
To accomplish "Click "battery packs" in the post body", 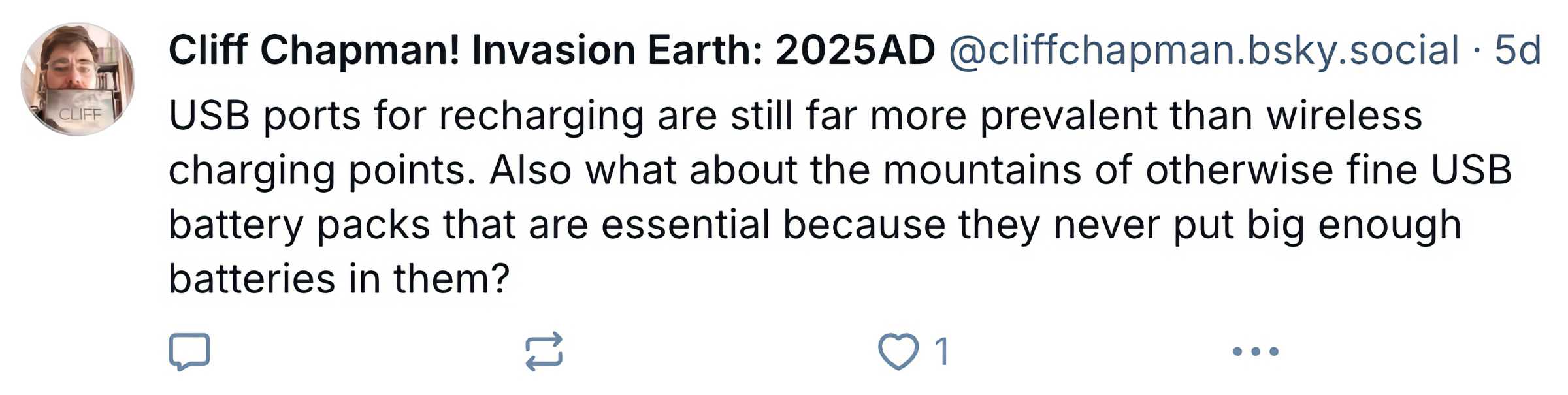I will point(299,225).
